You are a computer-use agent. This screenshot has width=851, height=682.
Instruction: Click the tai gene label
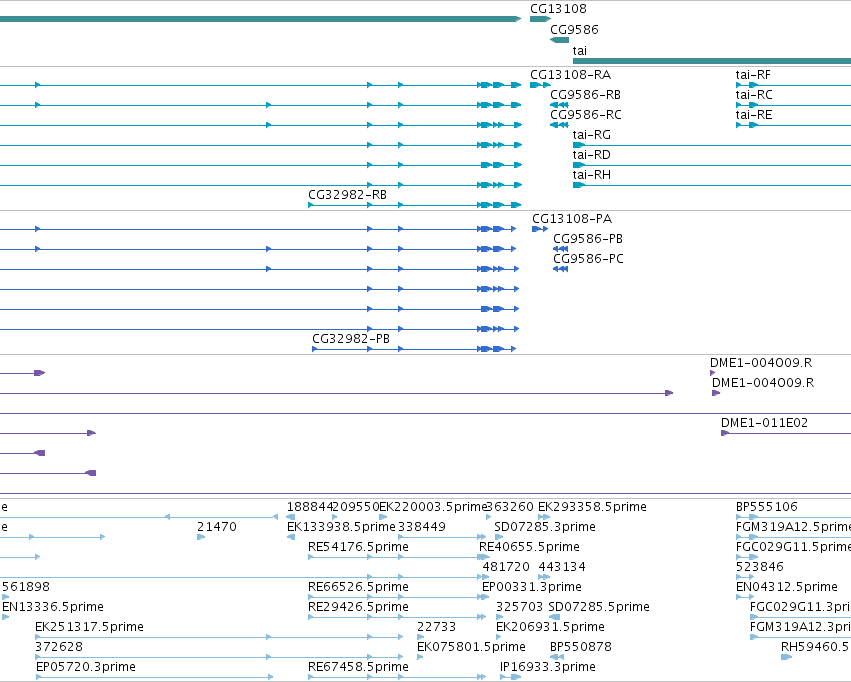pos(580,50)
